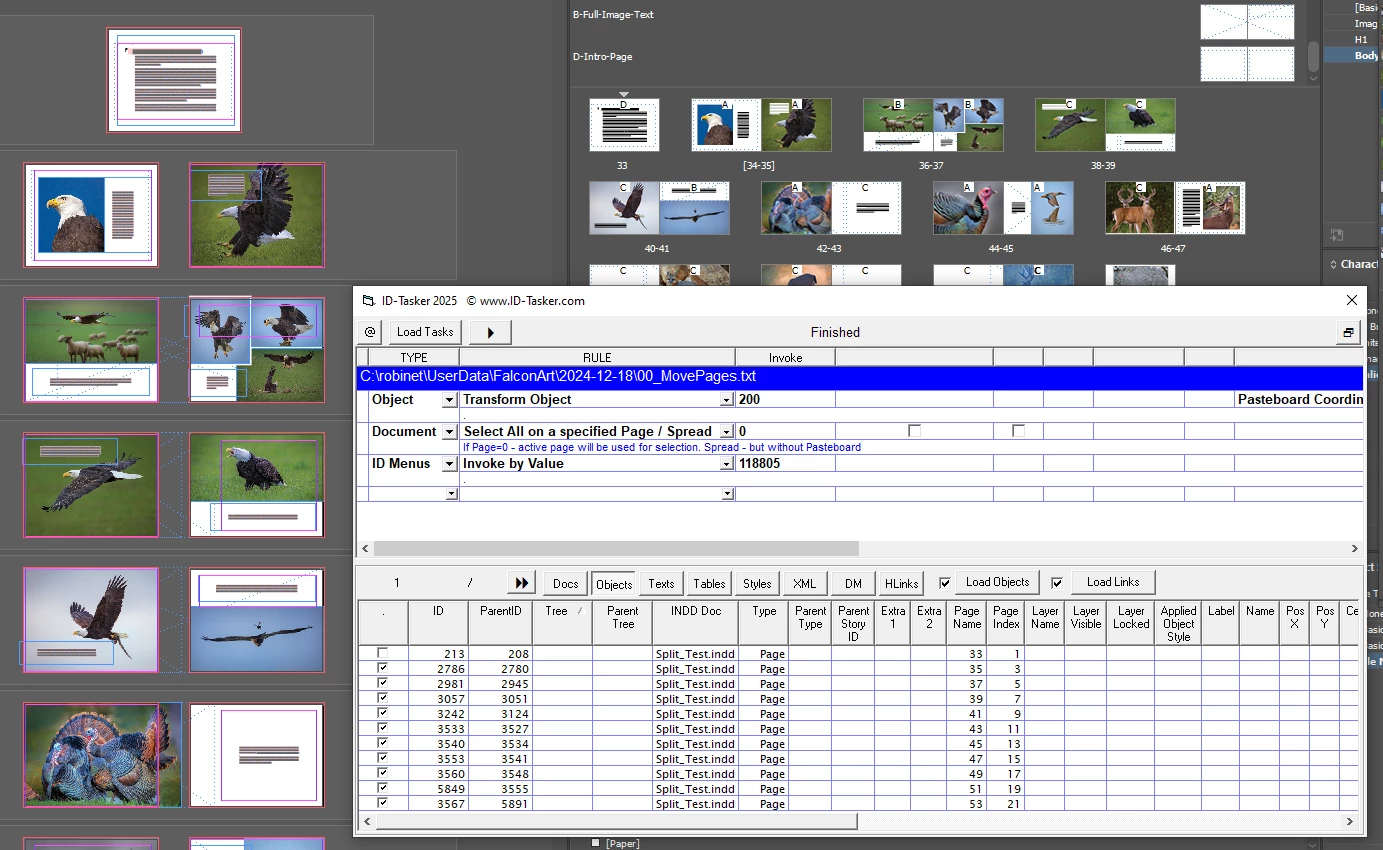This screenshot has width=1383, height=850.
Task: Open RULE dropdown for Select All on Page
Action: pyautogui.click(x=726, y=432)
